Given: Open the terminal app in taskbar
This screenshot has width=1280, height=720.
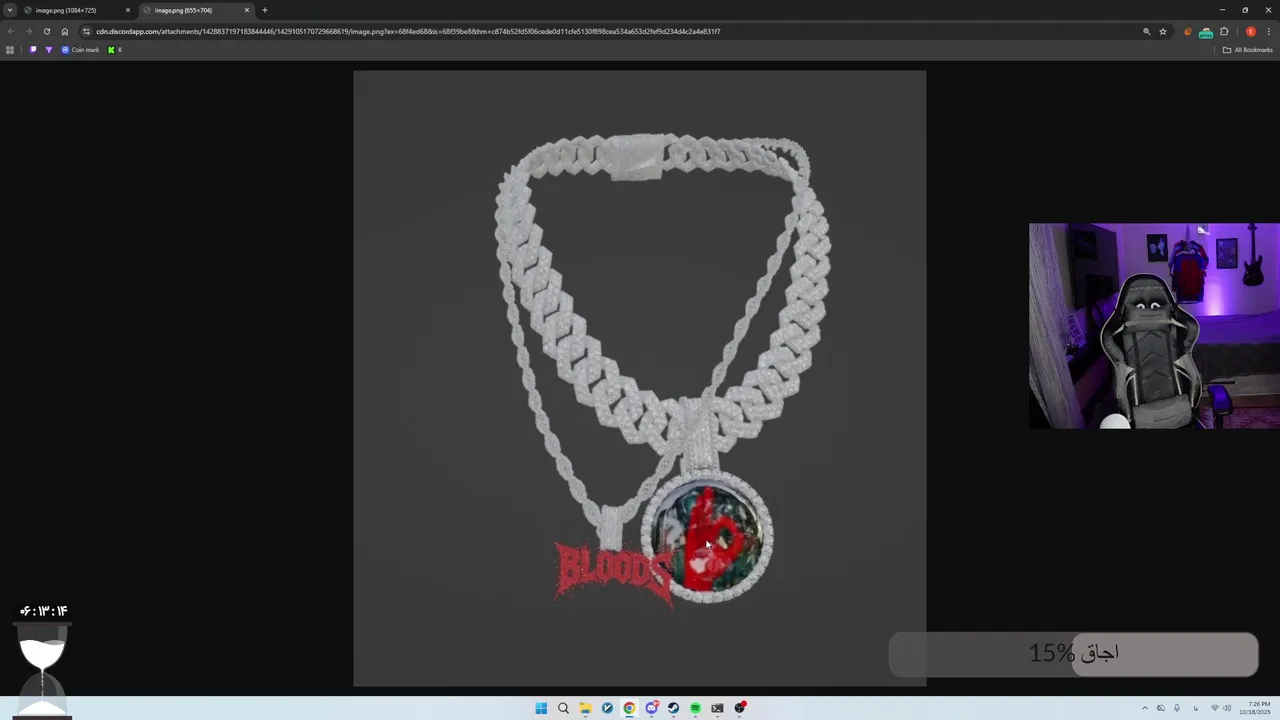Looking at the screenshot, I should pos(717,708).
